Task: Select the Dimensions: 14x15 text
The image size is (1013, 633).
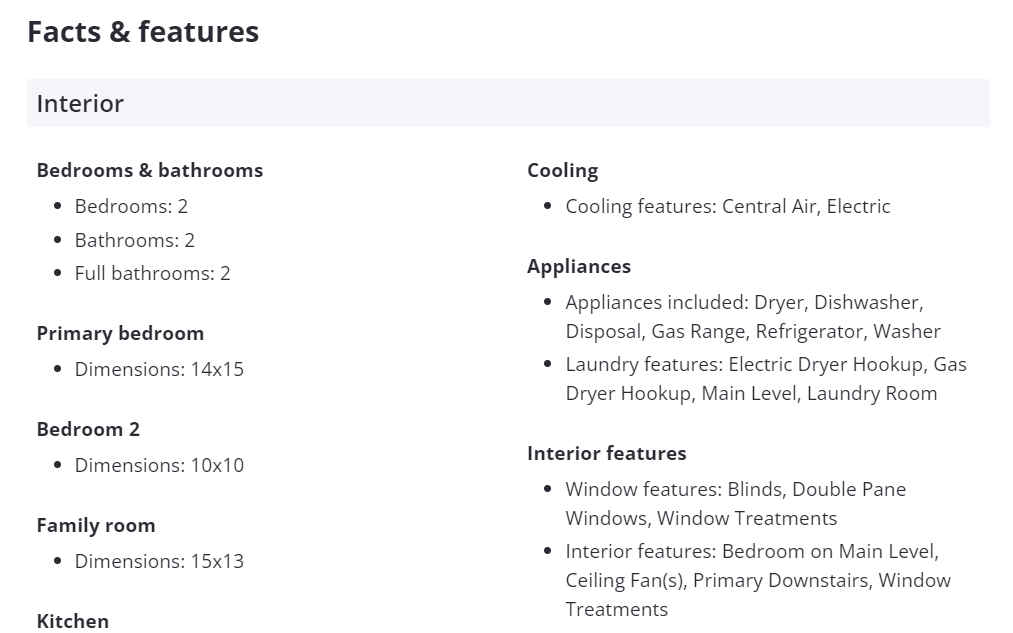Action: point(159,369)
